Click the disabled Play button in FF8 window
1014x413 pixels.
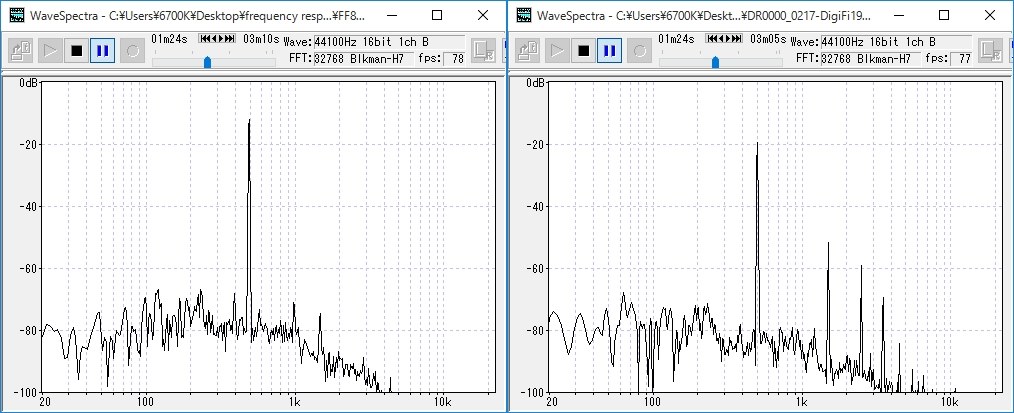(x=50, y=50)
